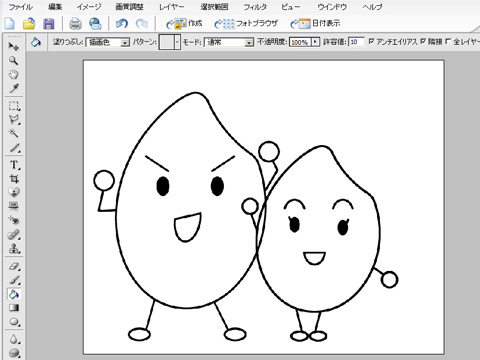480x360 pixels.
Task: Click the Print icon
Action: [75, 24]
